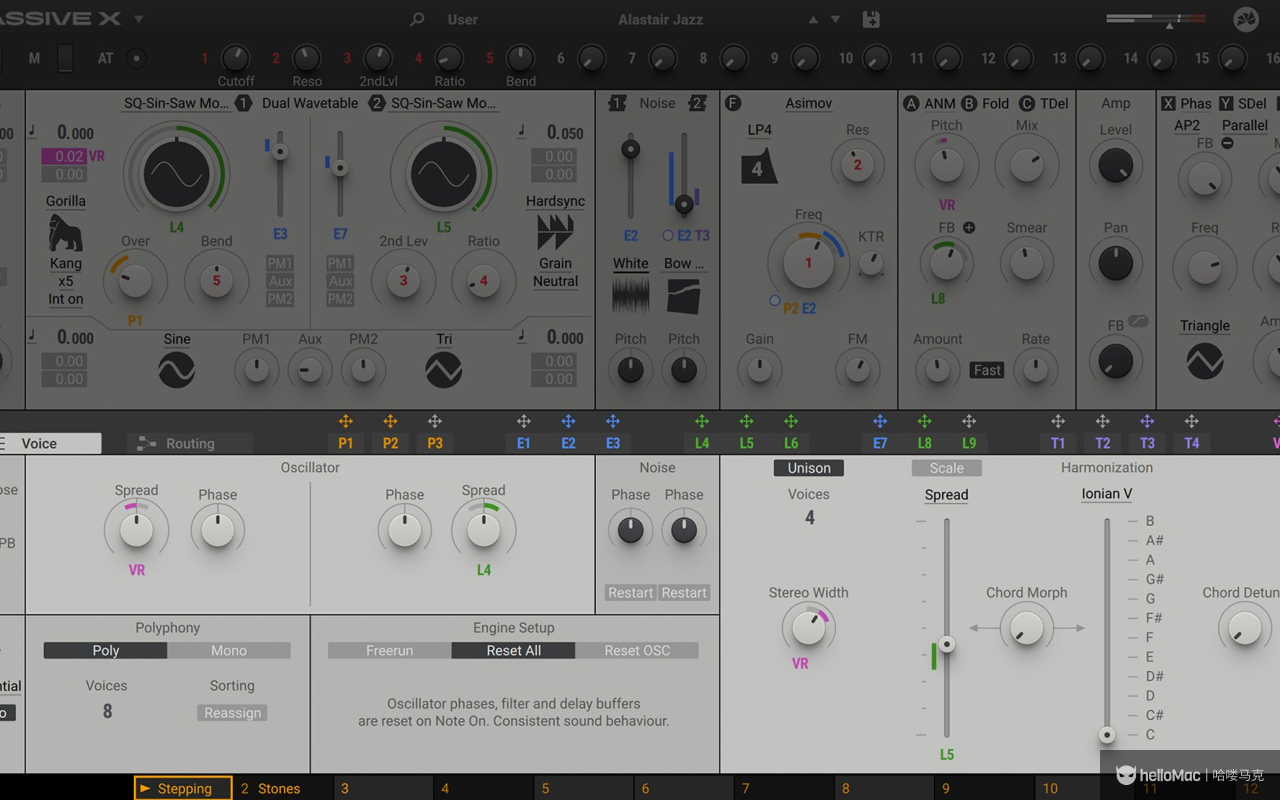This screenshot has height=800, width=1280.
Task: Select the ANM insert effect tab
Action: (x=930, y=103)
